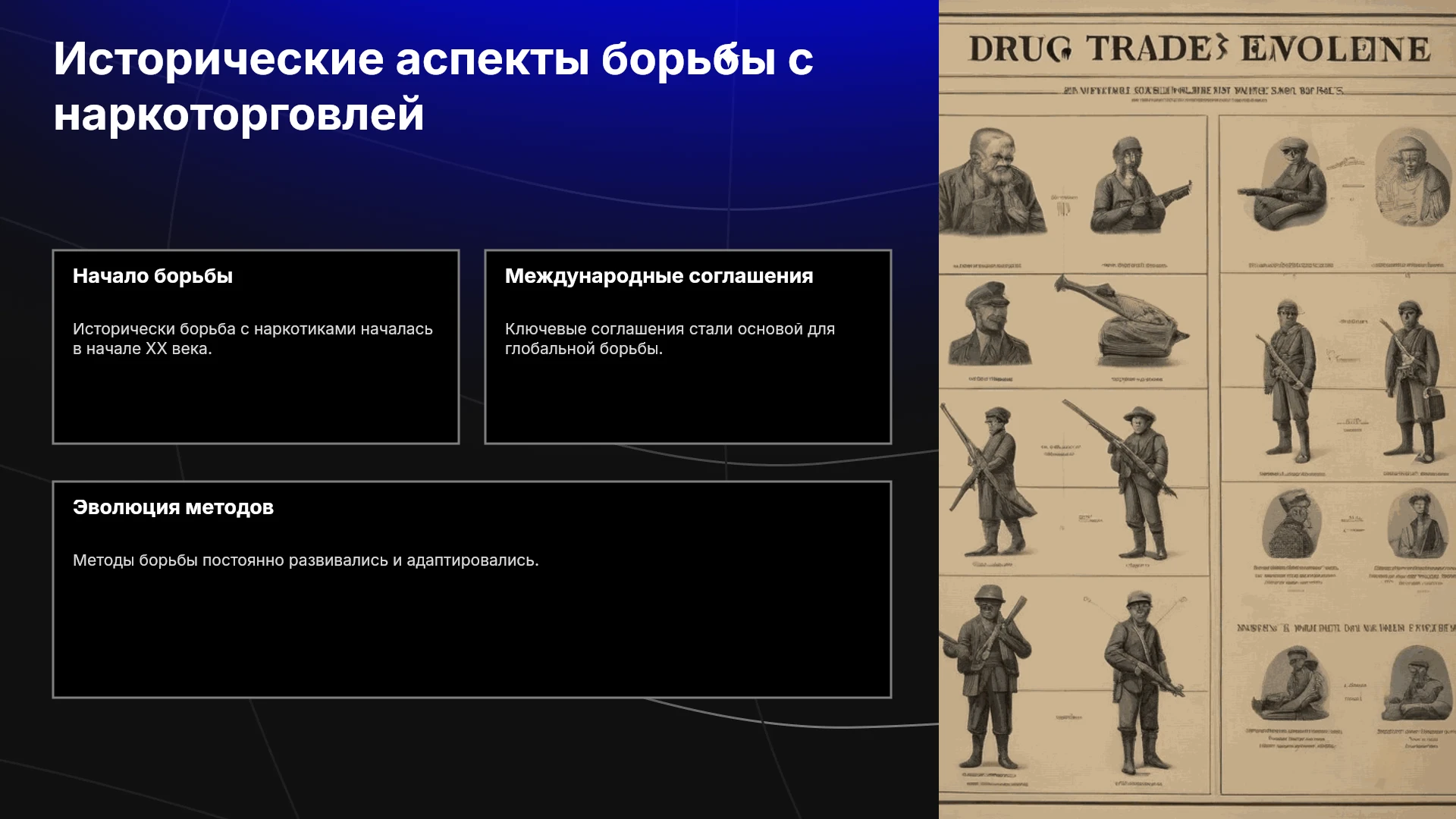Viewport: 1456px width, 819px height.
Task: Select the standing man carrying a bag
Action: [1412, 381]
